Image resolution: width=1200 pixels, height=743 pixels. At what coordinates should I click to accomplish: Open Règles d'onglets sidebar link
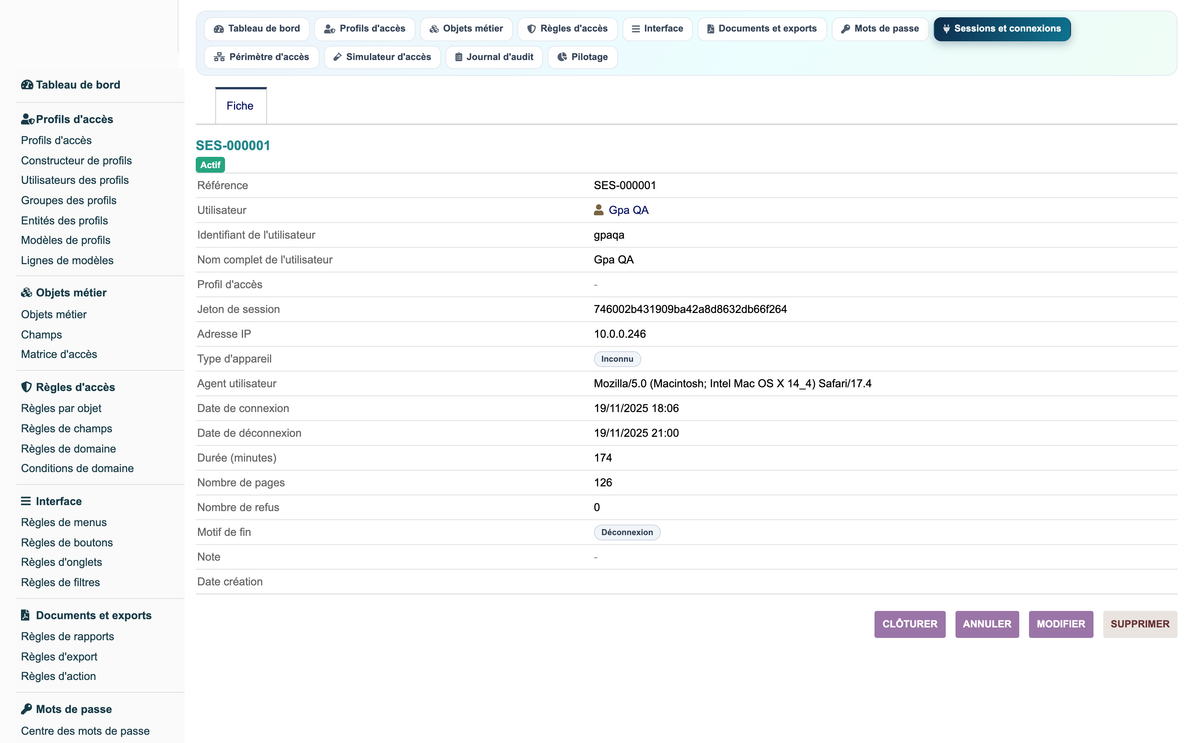[61, 562]
